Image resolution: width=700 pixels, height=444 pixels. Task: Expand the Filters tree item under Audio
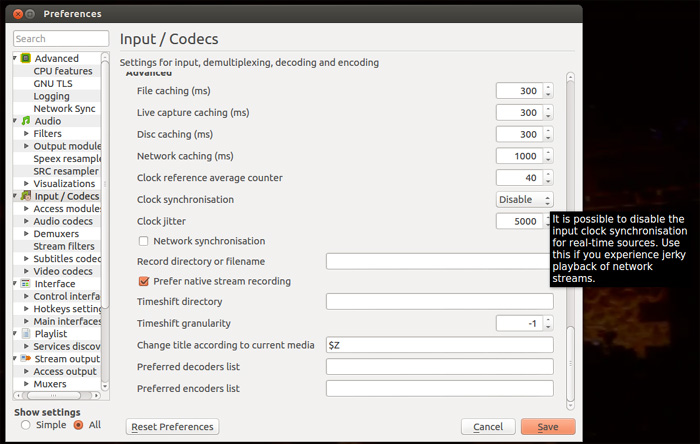[x=27, y=134]
